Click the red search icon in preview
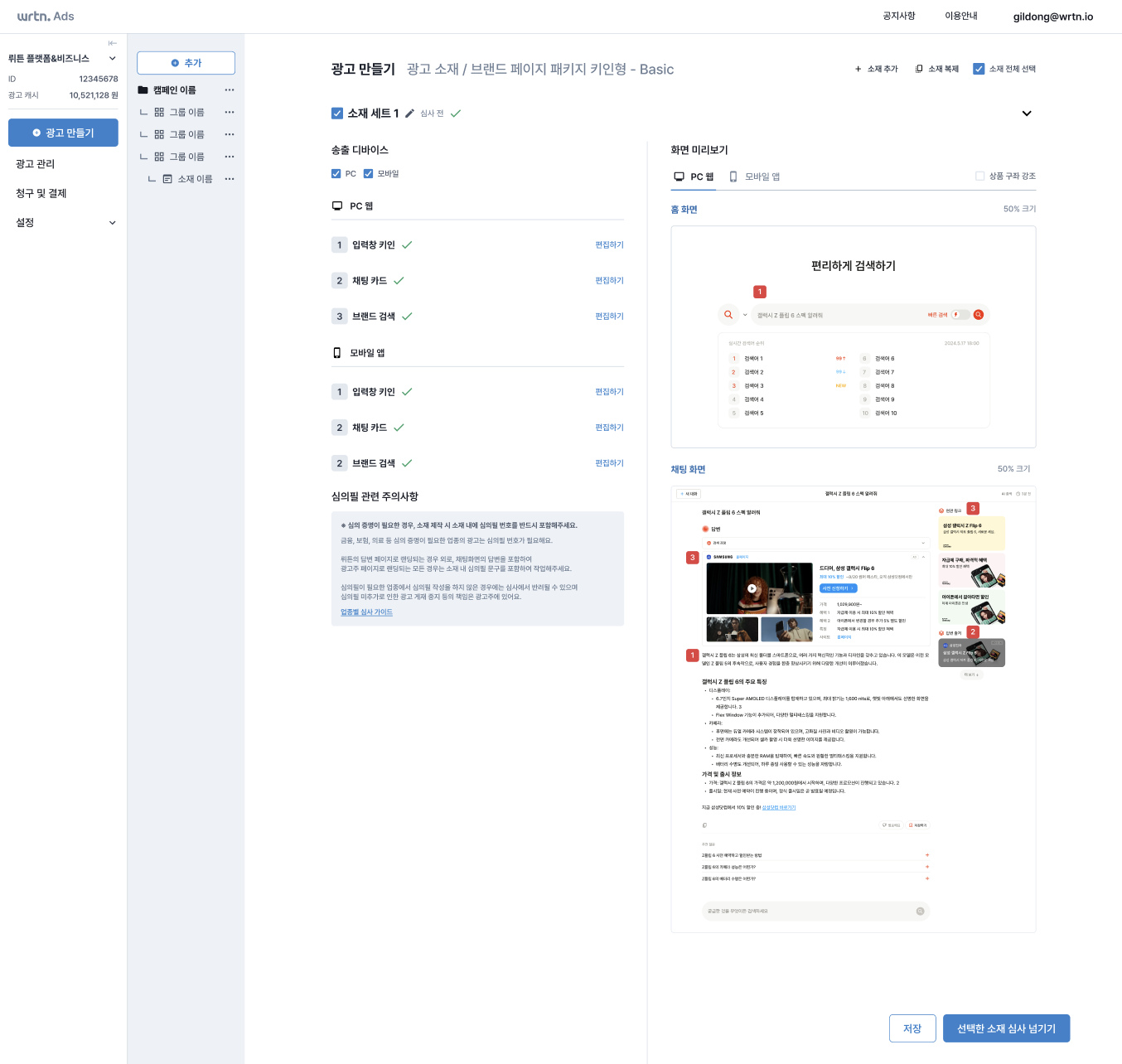Screen dimensions: 1122x1064 tap(979, 315)
